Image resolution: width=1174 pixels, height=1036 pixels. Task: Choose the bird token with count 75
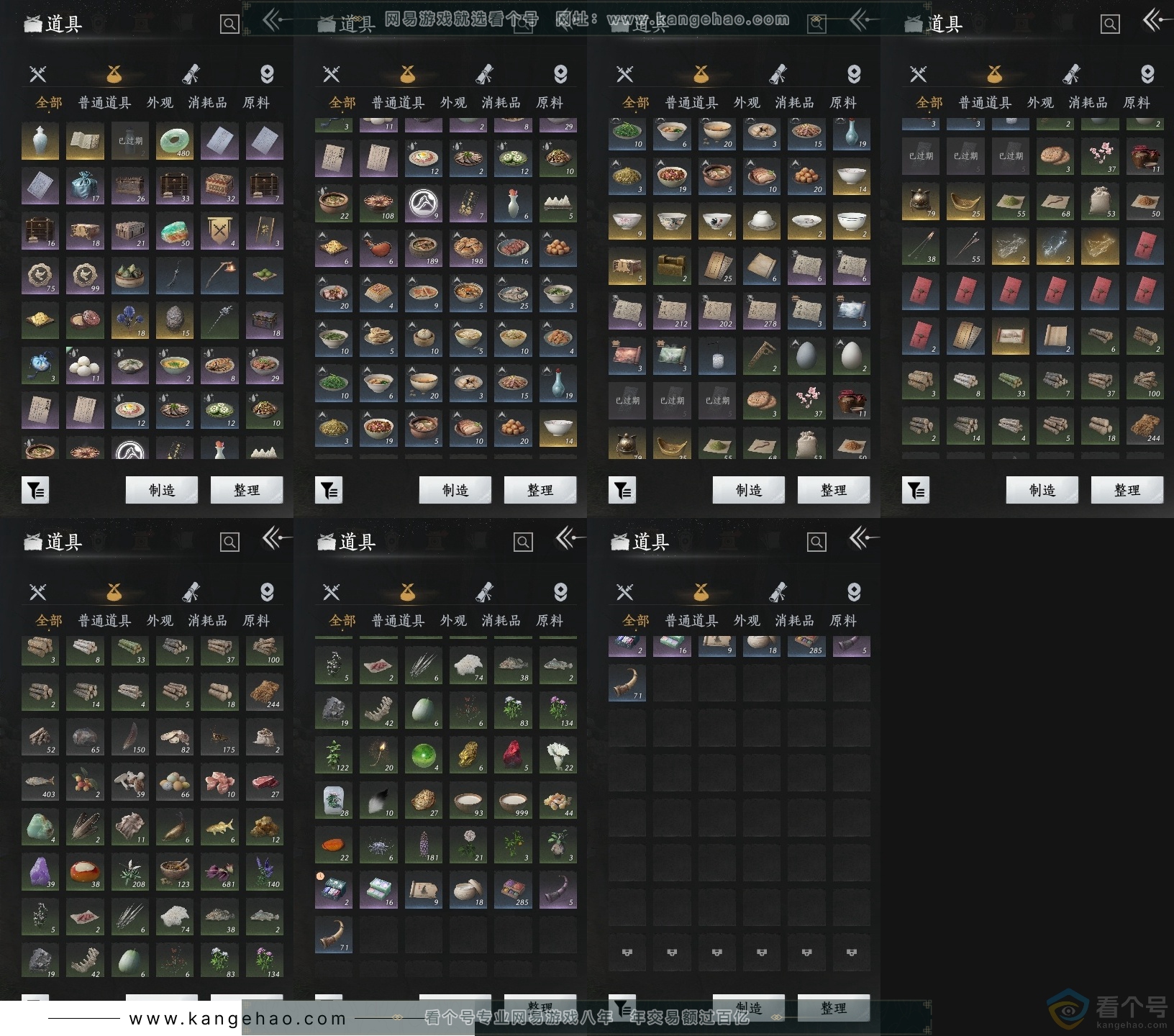pyautogui.click(x=40, y=276)
